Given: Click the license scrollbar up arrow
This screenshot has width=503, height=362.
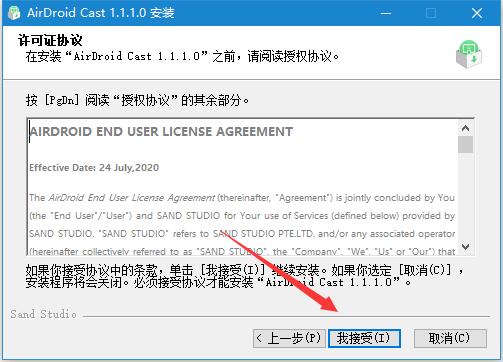Looking at the screenshot, I should [x=465, y=128].
